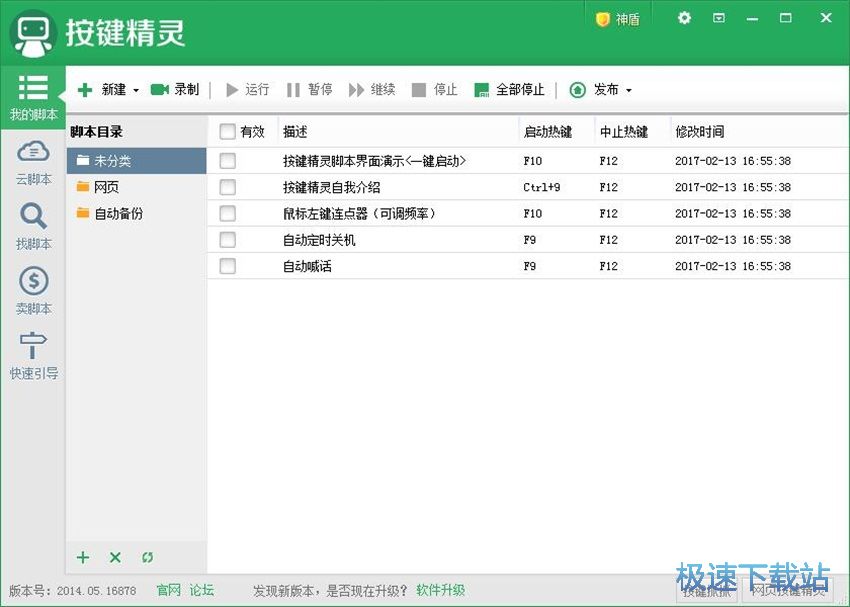Viewport: 850px width, 607px height.
Task: Select script 自动喊话
Action: (x=307, y=266)
